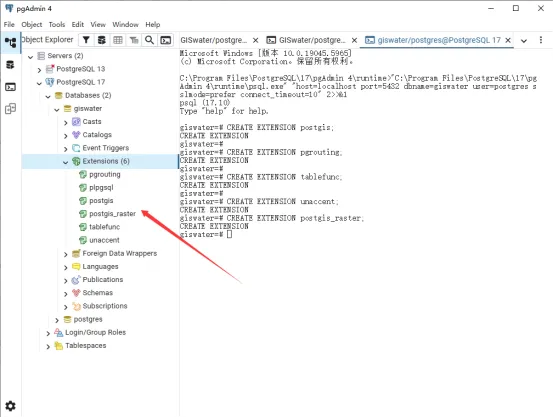The width and height of the screenshot is (554, 418).
Task: Click the Filtered Rows table toolbar icon
Action: 134,40
